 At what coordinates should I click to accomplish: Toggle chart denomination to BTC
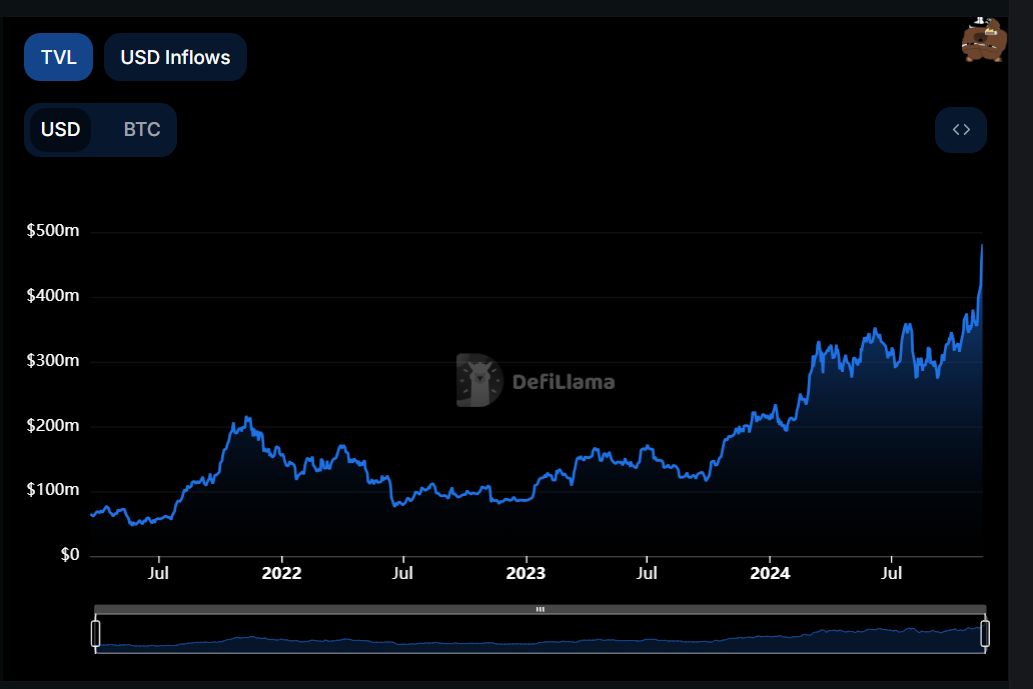tap(141, 130)
